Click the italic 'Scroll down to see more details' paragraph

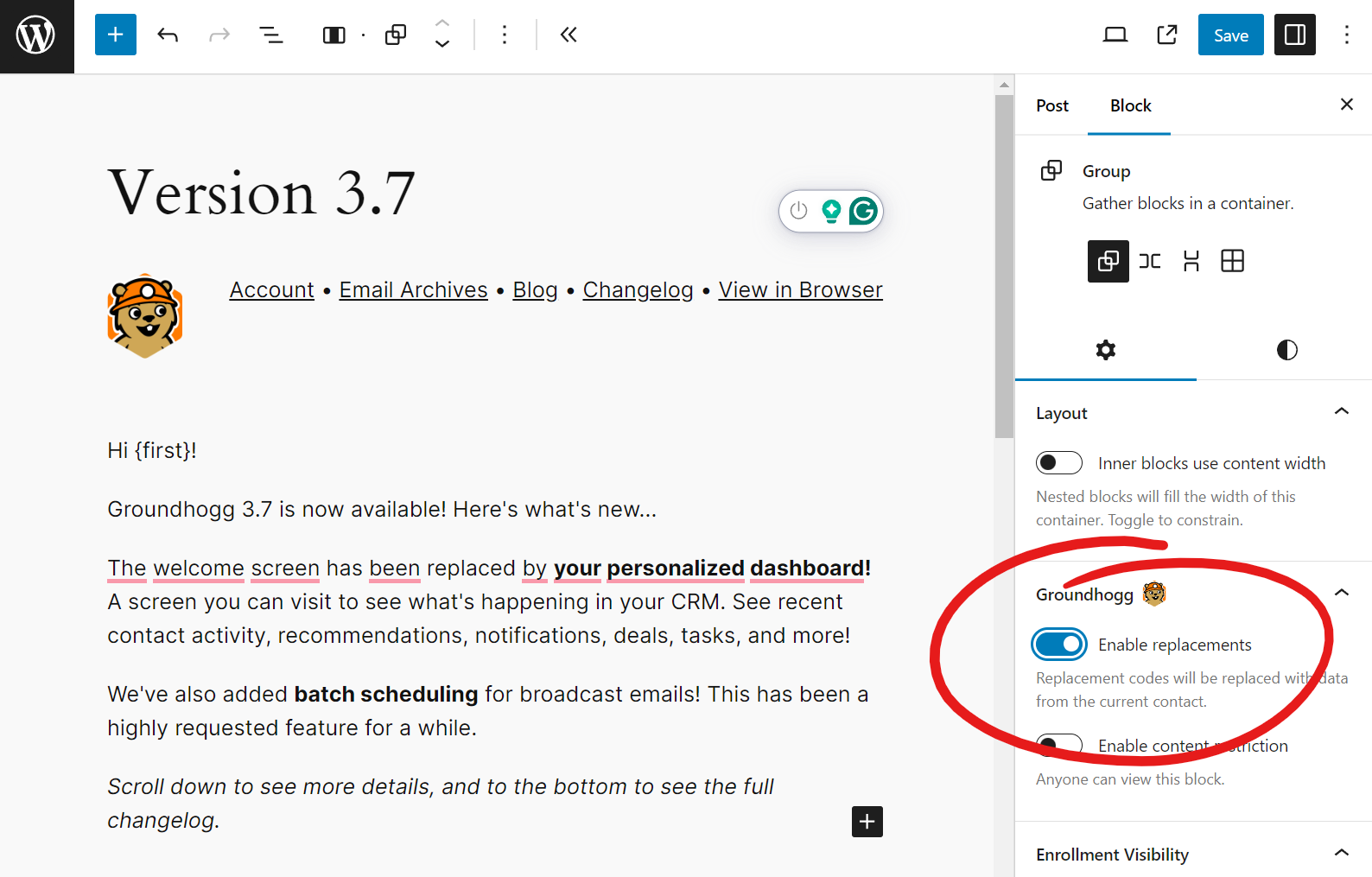click(441, 804)
